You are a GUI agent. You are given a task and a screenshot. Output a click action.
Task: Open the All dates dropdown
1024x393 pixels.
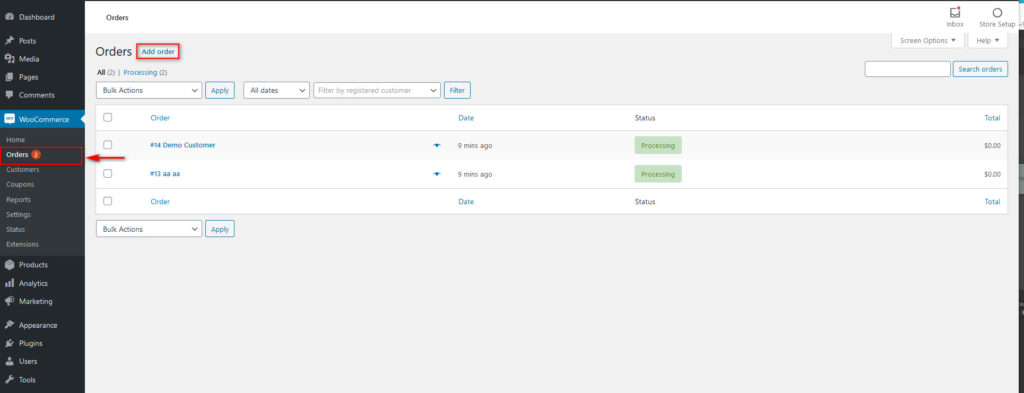click(276, 90)
